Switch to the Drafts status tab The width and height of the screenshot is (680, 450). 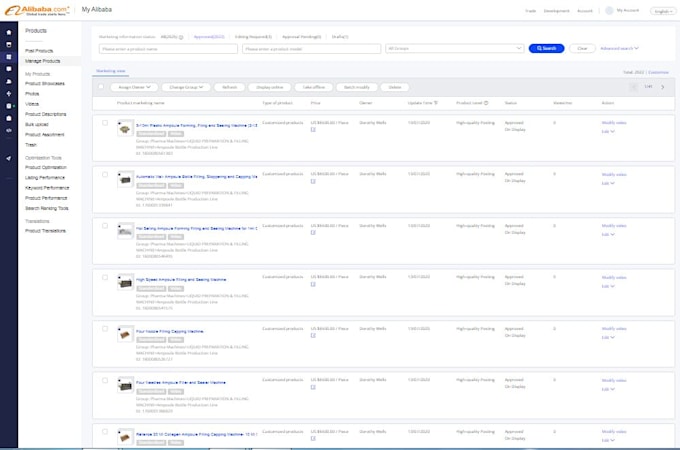tap(340, 37)
